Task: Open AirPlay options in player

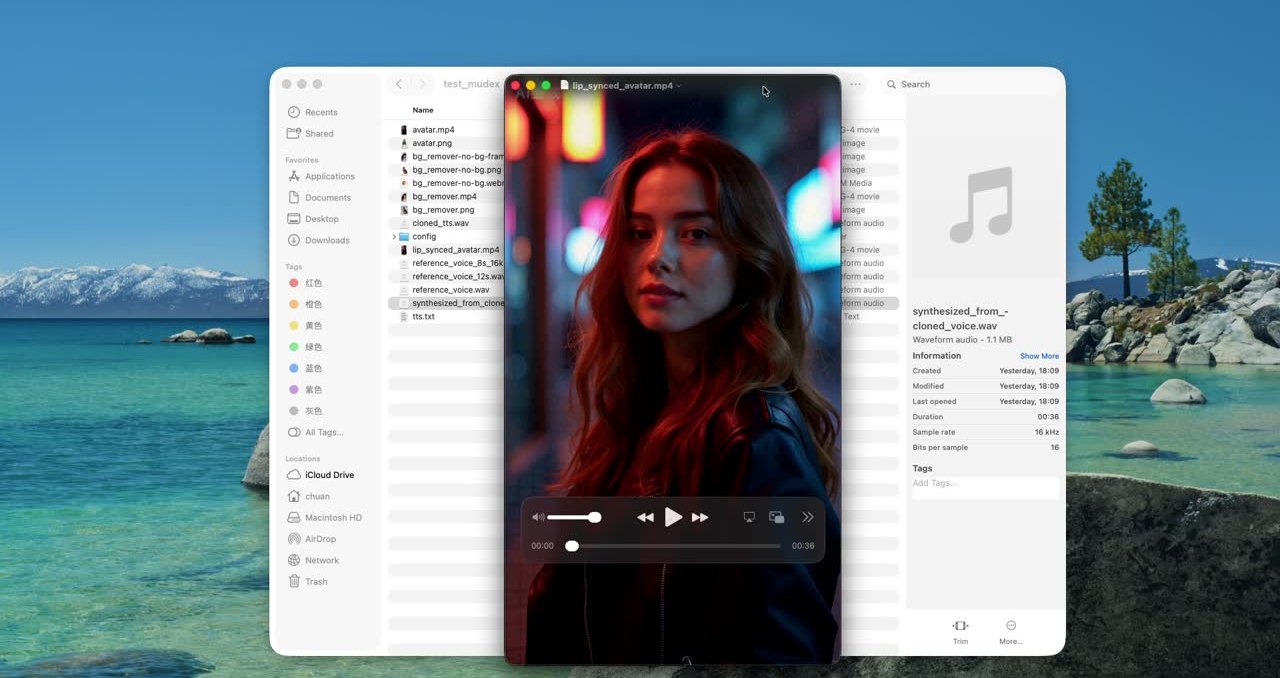Action: tap(749, 517)
